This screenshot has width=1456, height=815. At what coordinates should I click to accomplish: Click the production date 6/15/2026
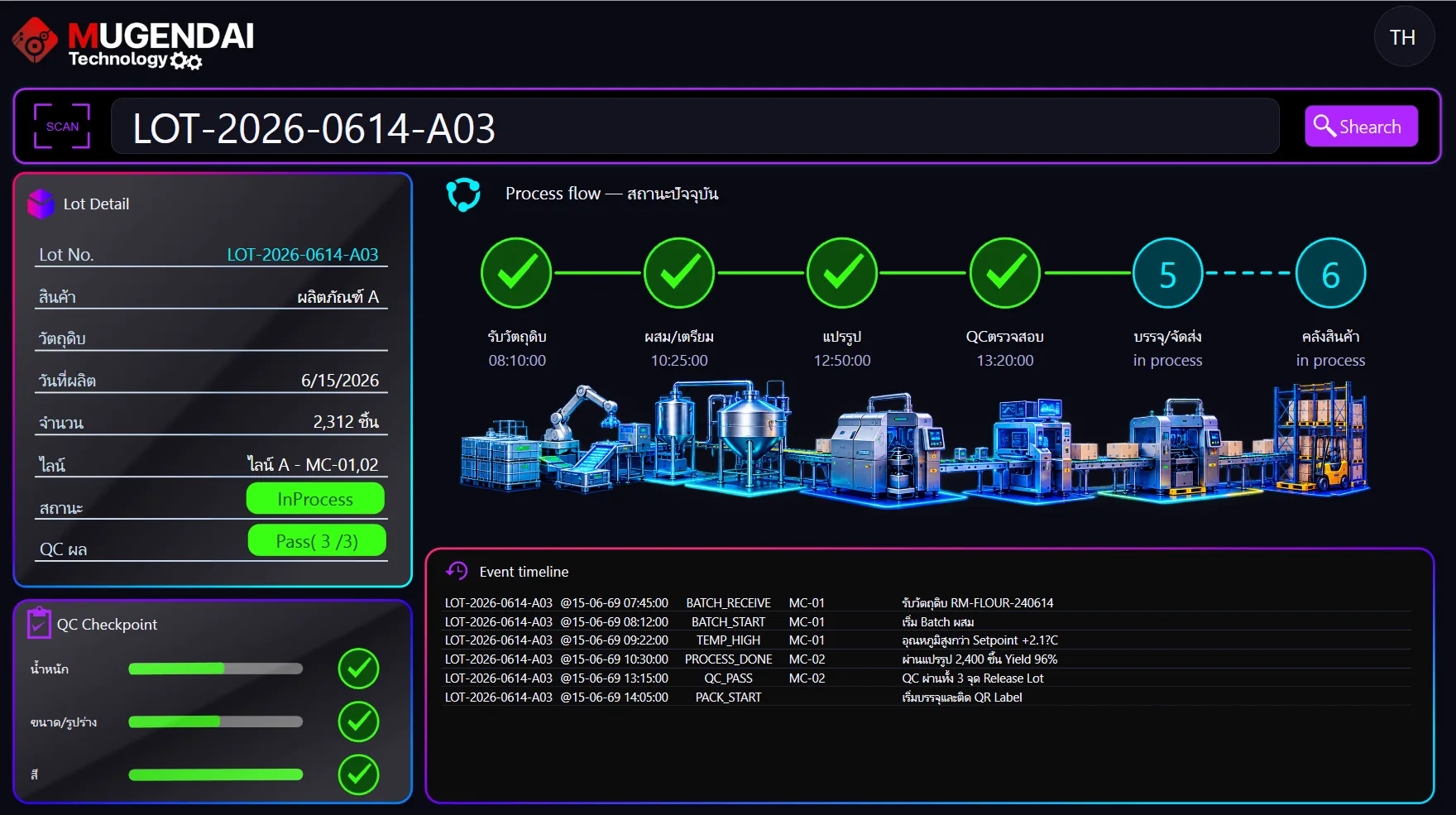click(x=340, y=381)
